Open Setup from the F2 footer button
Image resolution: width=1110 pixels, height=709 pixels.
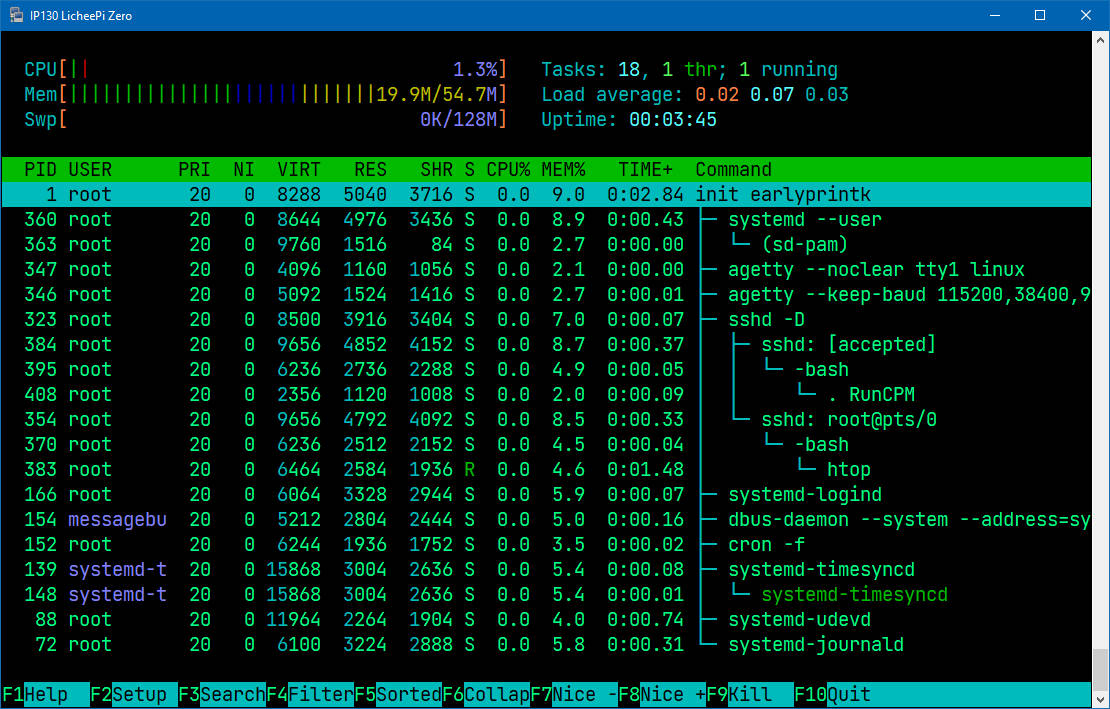pyautogui.click(x=133, y=695)
